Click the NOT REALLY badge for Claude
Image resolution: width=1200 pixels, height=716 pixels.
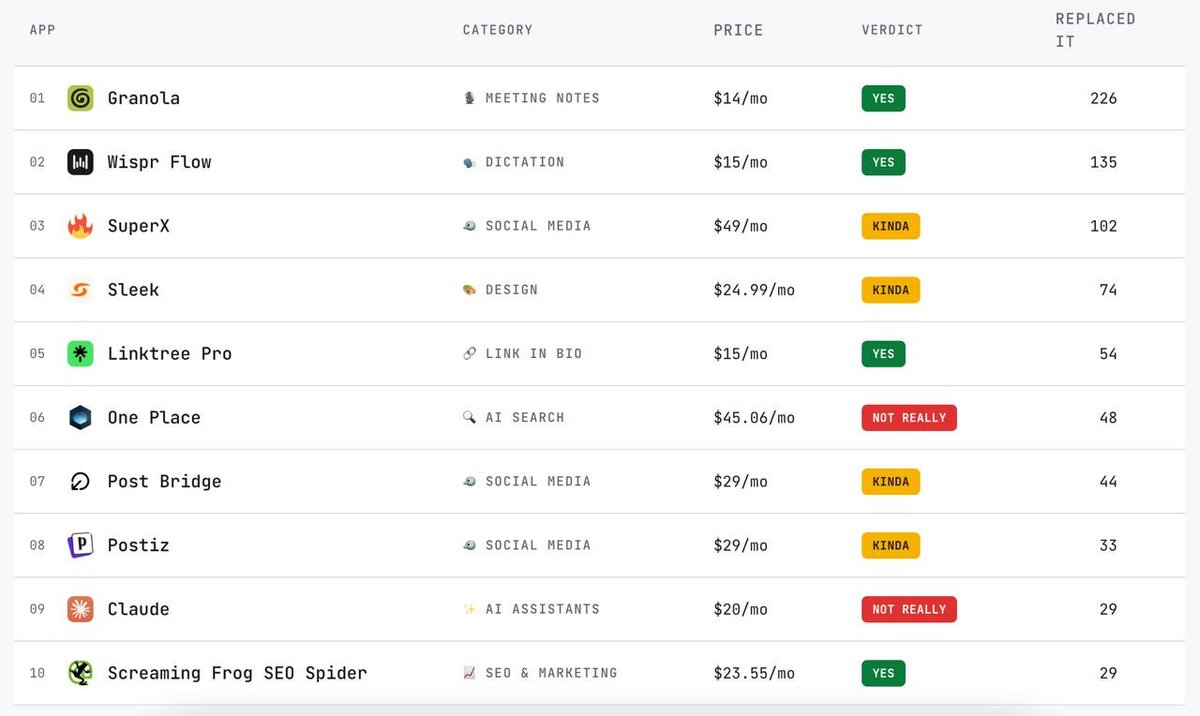[909, 609]
